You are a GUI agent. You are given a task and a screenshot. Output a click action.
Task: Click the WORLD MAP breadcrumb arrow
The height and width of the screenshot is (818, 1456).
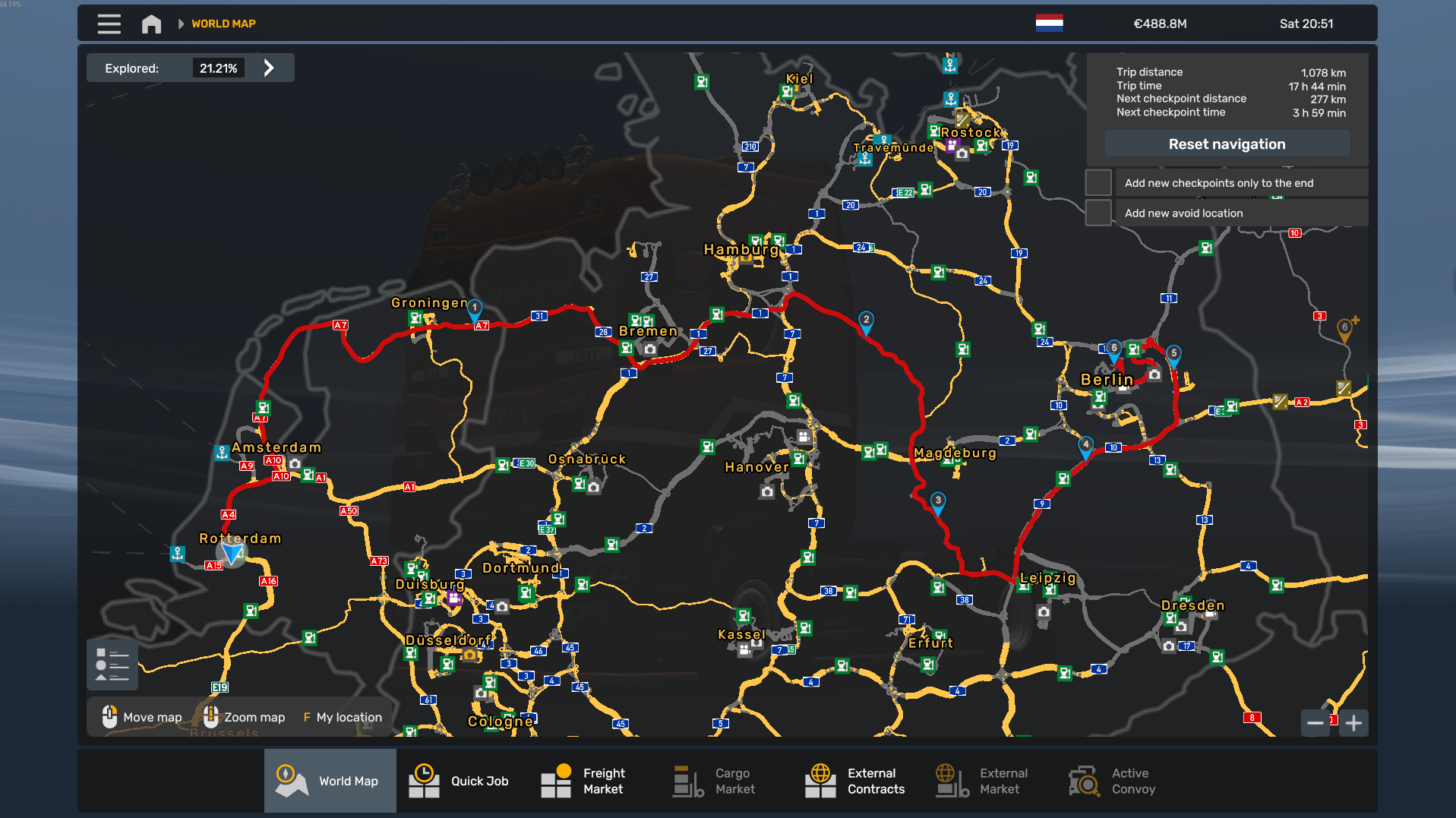coord(181,24)
